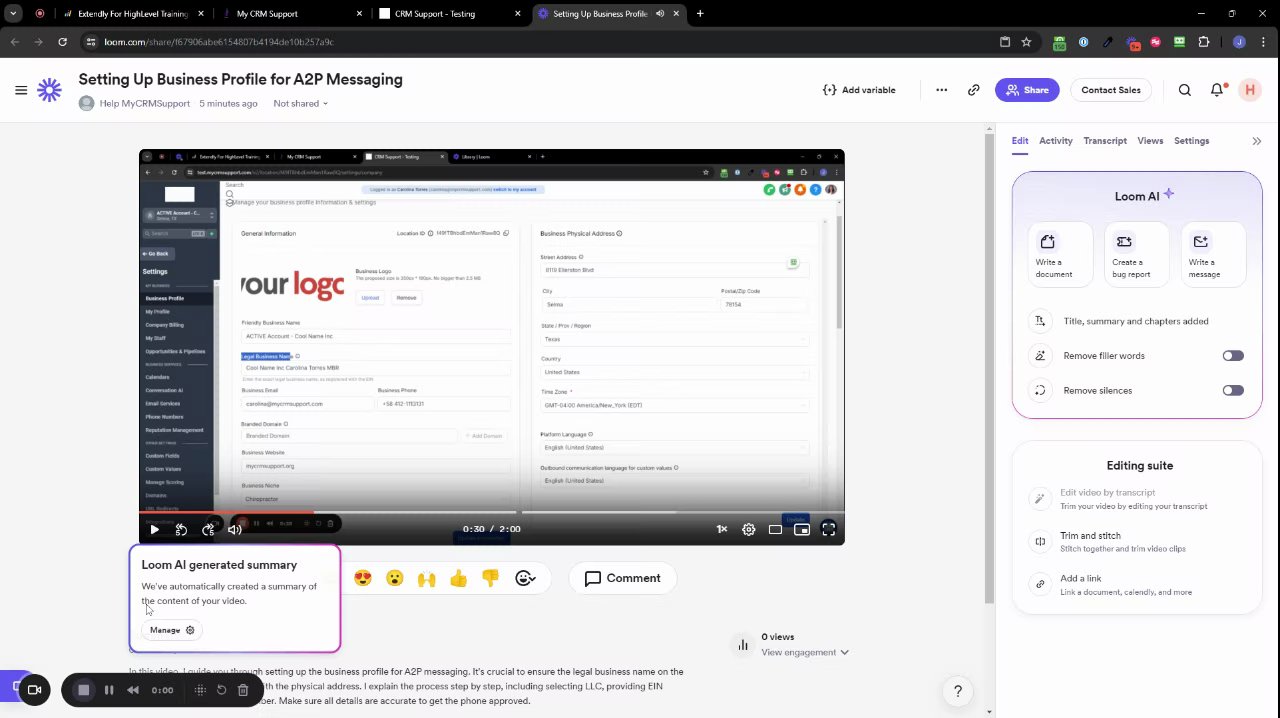React with heart-eyes emoji
This screenshot has width=1280, height=718.
pyautogui.click(x=363, y=578)
